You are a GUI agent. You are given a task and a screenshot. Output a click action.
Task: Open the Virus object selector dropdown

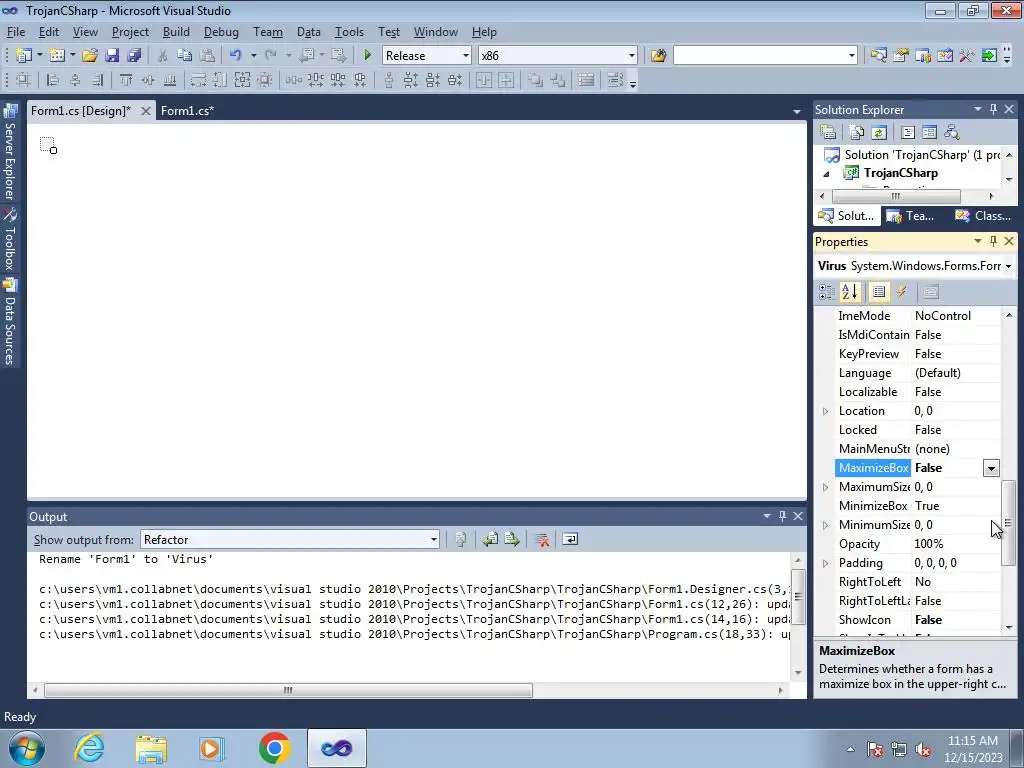click(x=1008, y=266)
